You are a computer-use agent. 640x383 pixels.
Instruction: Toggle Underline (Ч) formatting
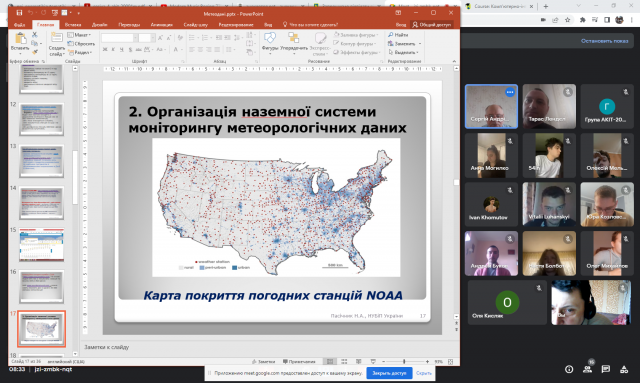[122, 49]
